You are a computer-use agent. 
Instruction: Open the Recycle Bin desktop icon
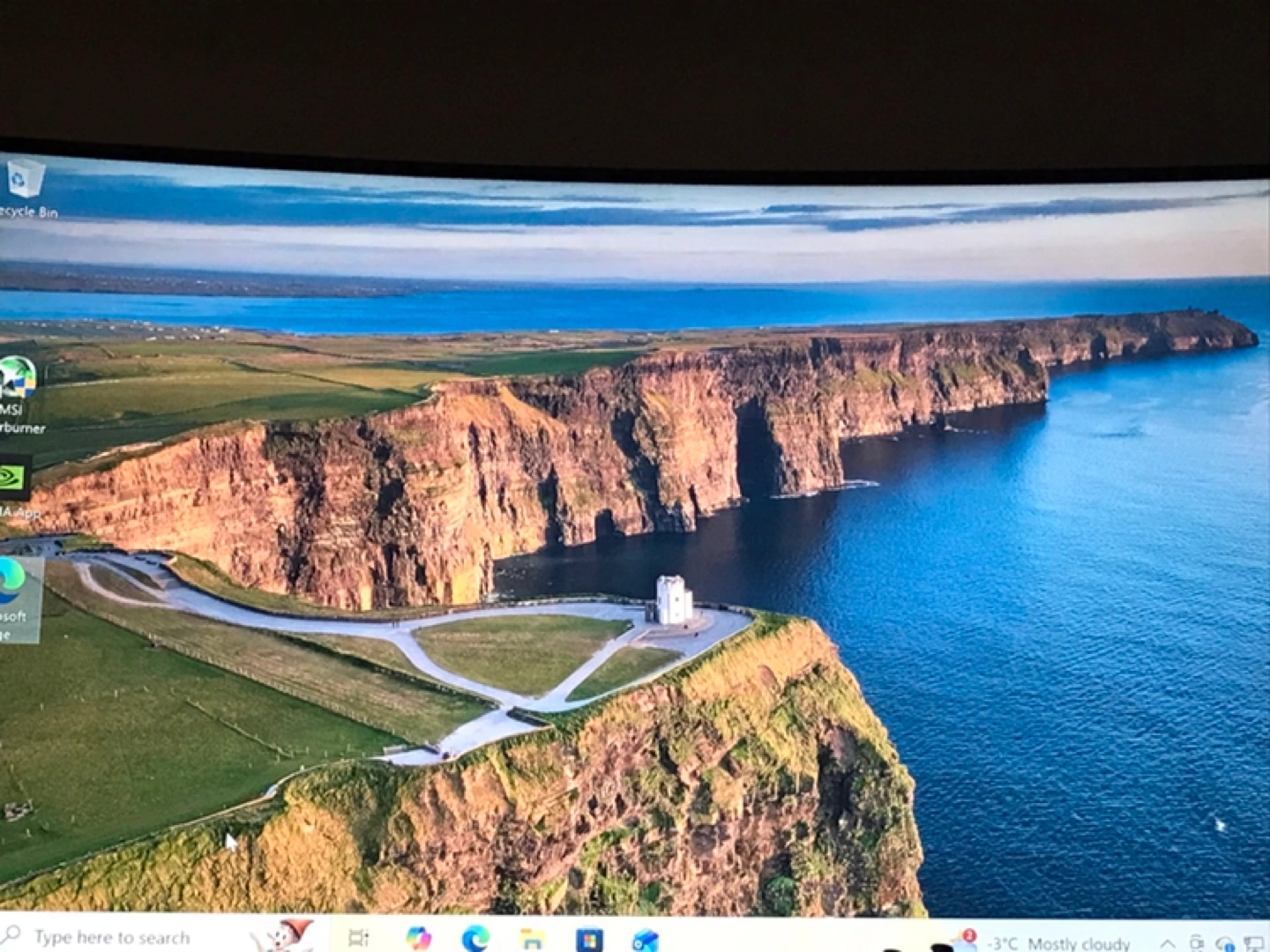(x=25, y=181)
